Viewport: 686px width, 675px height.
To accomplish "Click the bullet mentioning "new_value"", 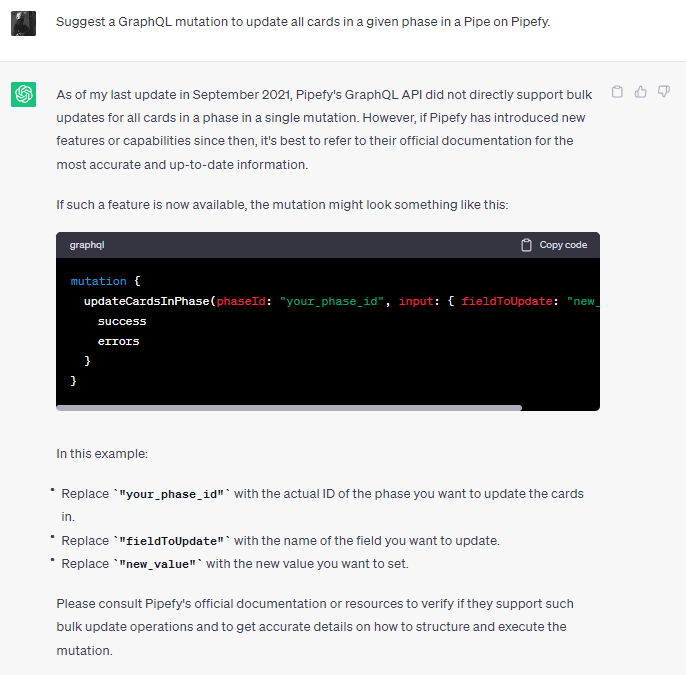I will pos(235,564).
